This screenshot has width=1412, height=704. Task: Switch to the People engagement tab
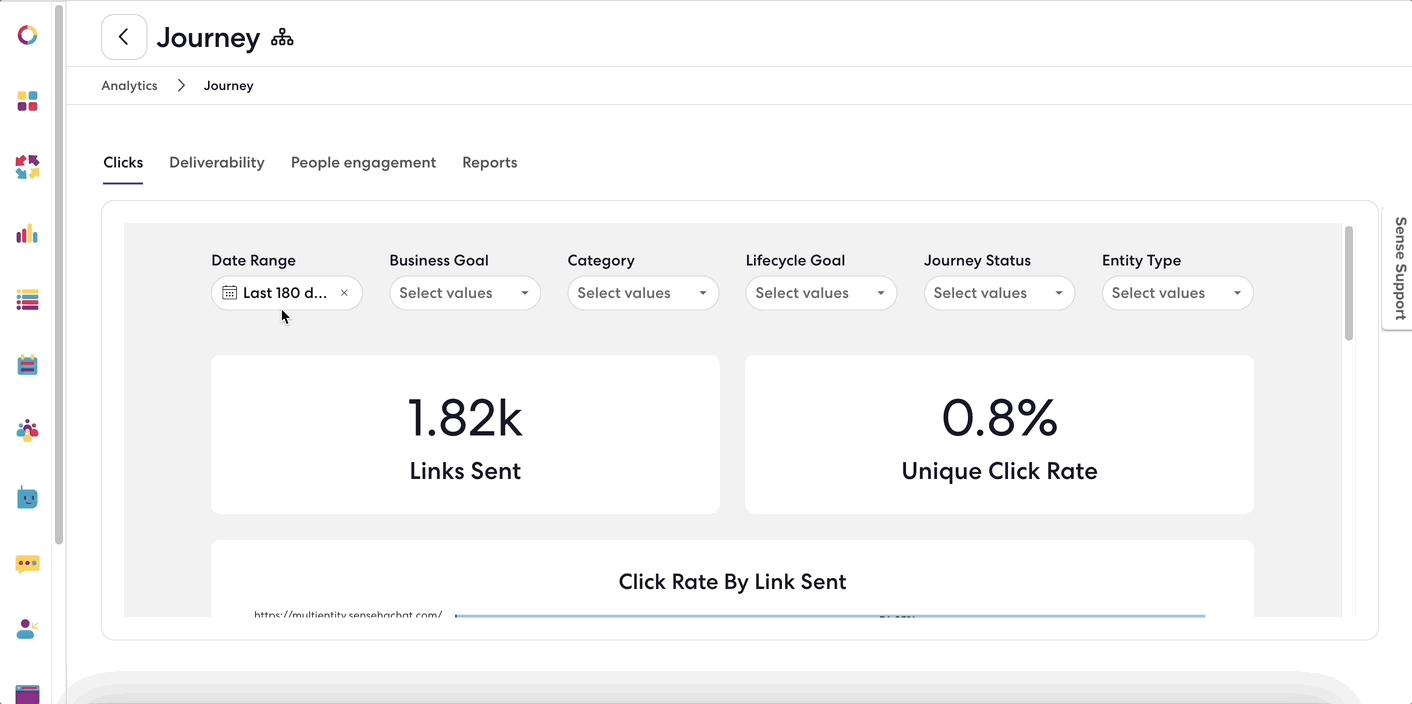coord(364,162)
